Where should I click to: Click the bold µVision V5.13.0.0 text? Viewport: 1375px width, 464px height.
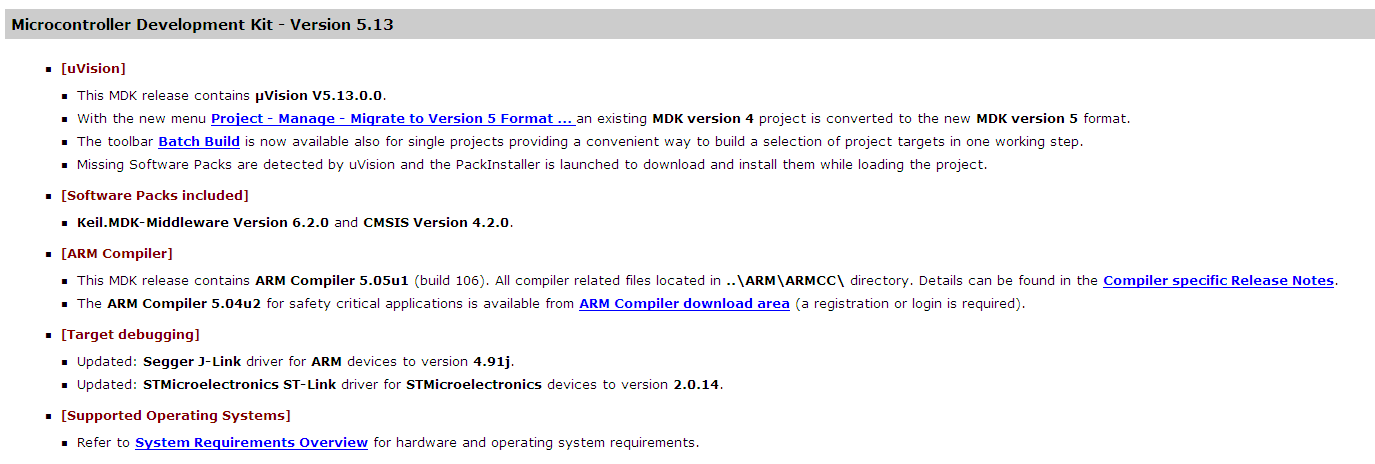319,95
